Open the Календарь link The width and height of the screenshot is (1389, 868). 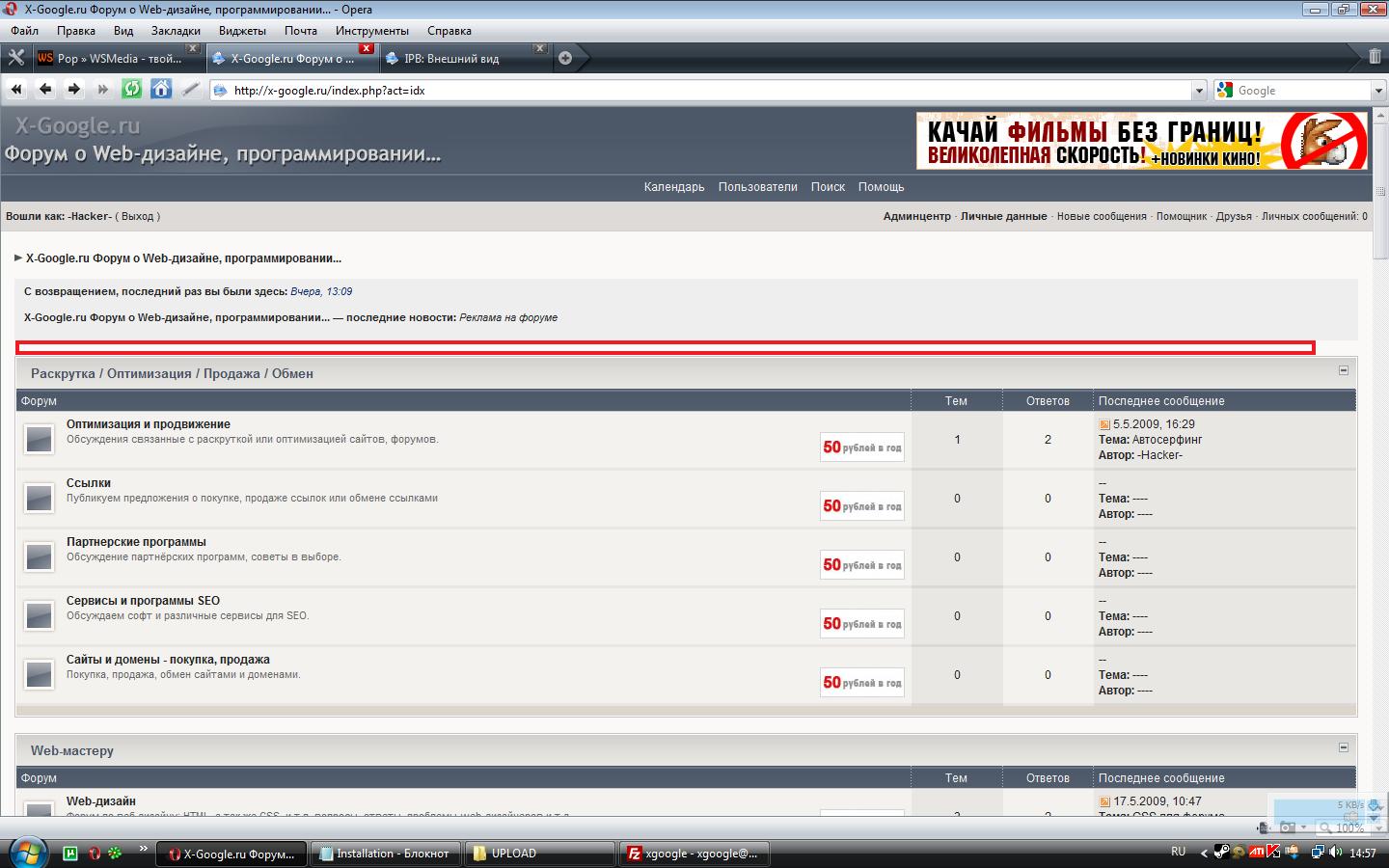pyautogui.click(x=674, y=187)
